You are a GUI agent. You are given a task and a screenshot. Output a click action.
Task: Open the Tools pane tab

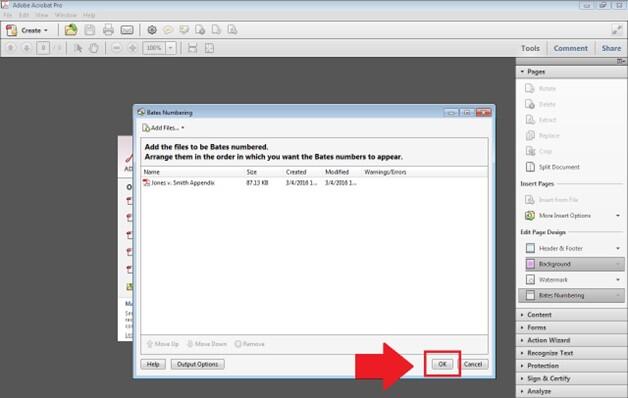tap(530, 48)
